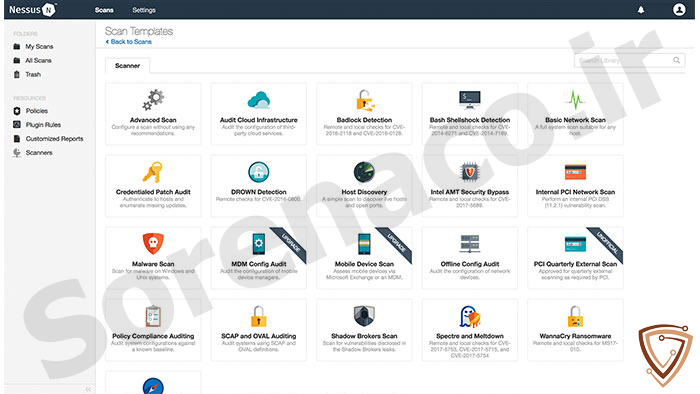The height and width of the screenshot is (394, 700).
Task: Select the Basic Network Scan pulse icon
Action: coord(575,100)
